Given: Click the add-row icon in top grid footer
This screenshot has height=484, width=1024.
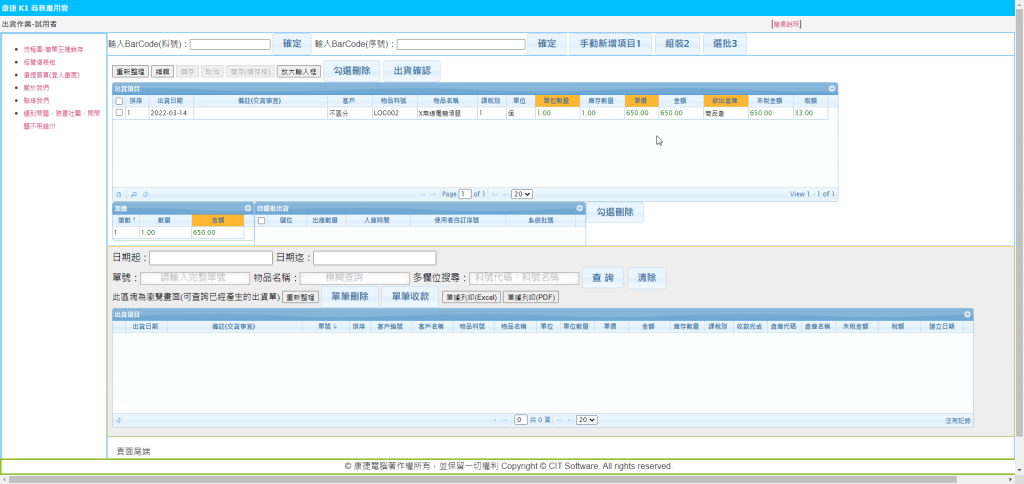Looking at the screenshot, I should tap(118, 194).
